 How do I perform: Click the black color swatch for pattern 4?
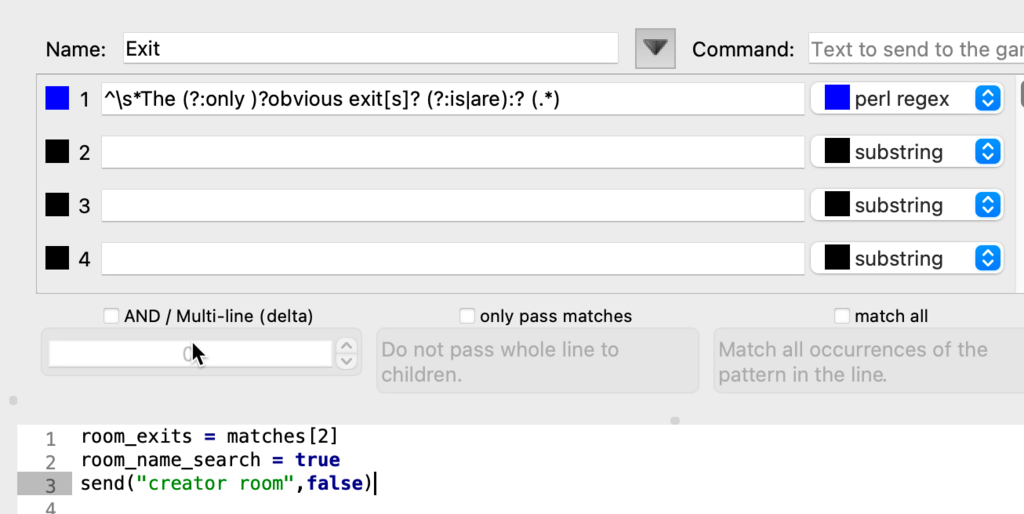[58, 258]
